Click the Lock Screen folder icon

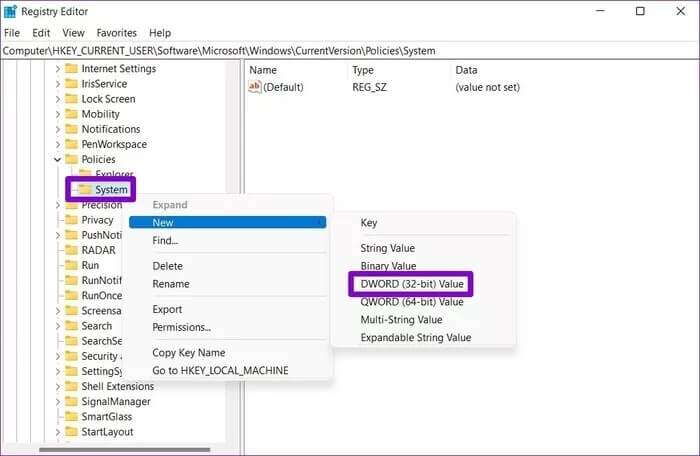tap(71, 99)
